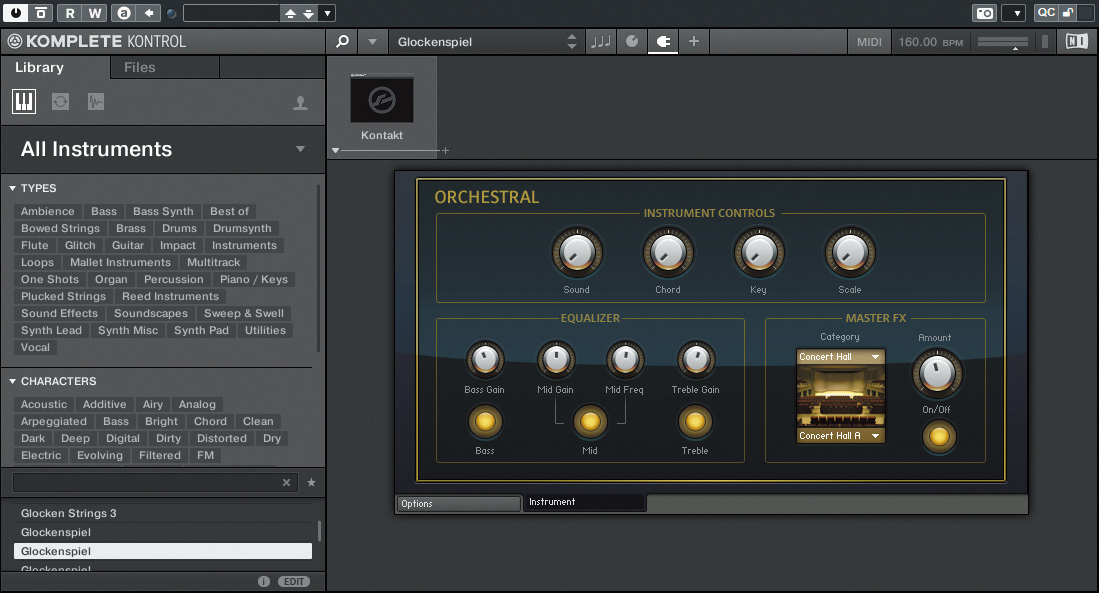Image resolution: width=1099 pixels, height=593 pixels.
Task: Collapse the plug-in chain triangle under Kontakt
Action: pos(336,150)
